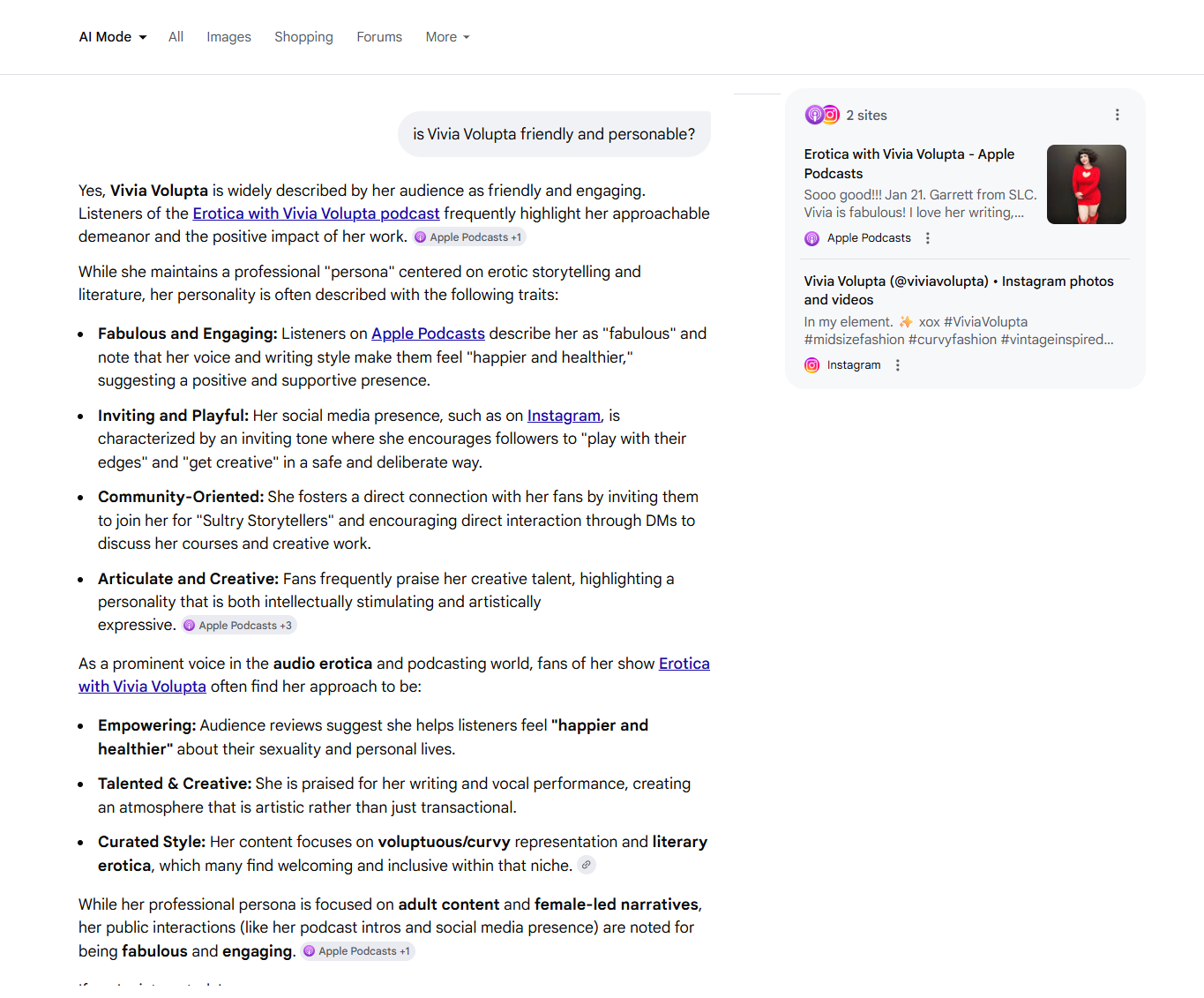Follow the Instagram link in Inviting and Playful
The image size is (1204, 998).
point(564,416)
